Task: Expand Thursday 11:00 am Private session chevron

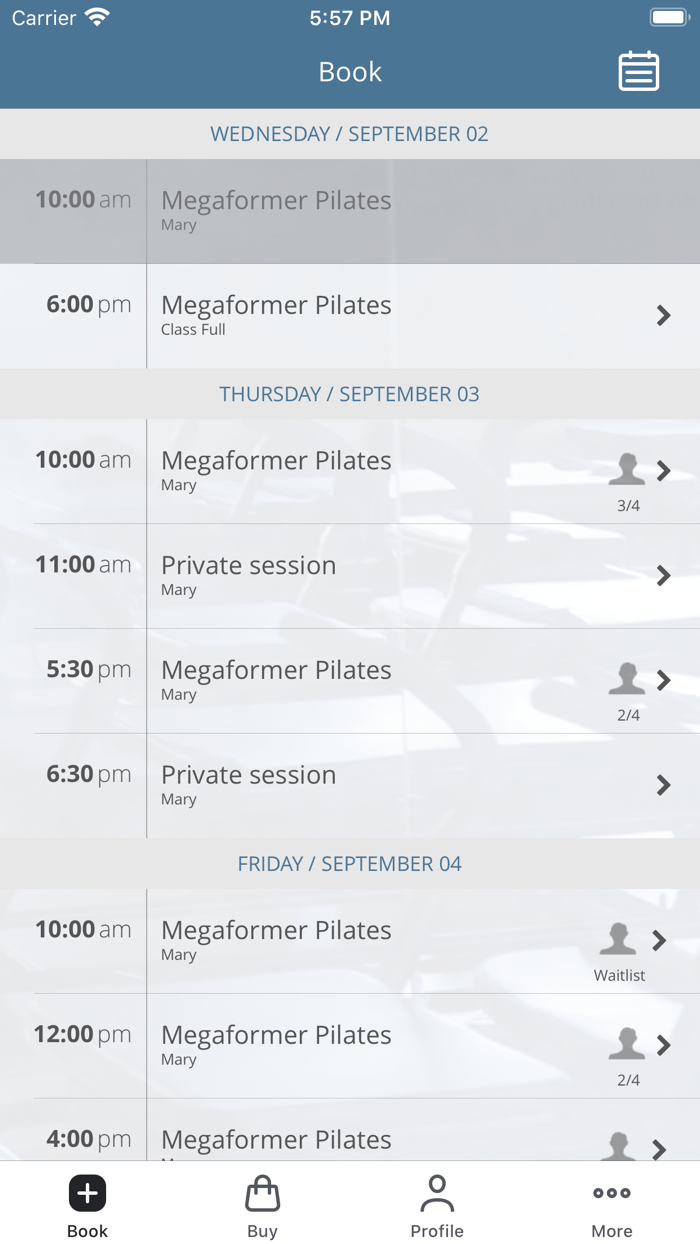Action: [663, 576]
